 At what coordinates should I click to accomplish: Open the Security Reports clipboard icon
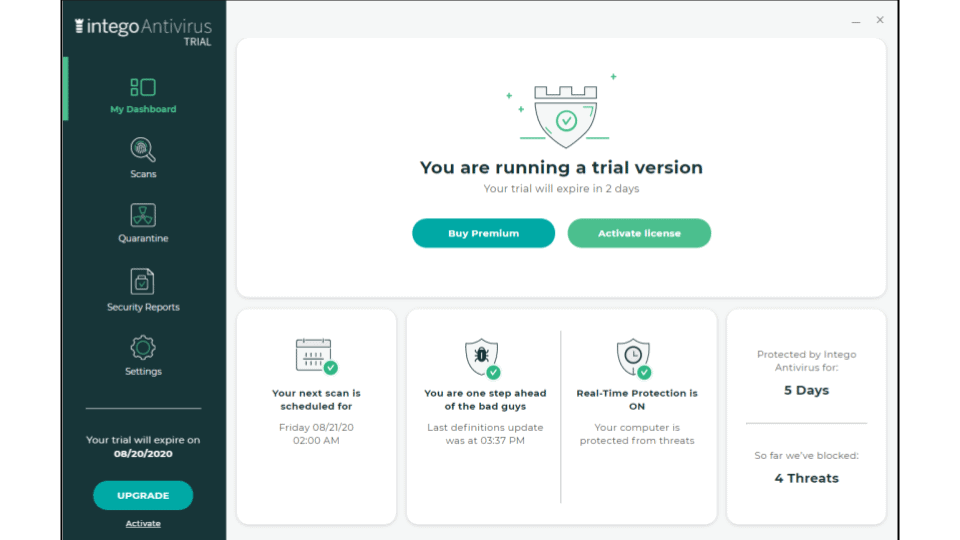pos(142,282)
